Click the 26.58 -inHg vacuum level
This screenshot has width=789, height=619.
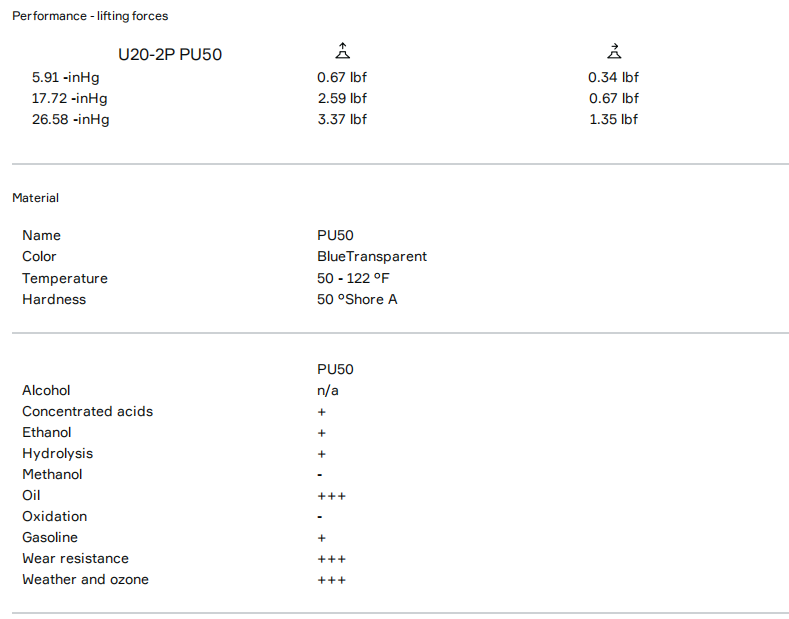[70, 119]
